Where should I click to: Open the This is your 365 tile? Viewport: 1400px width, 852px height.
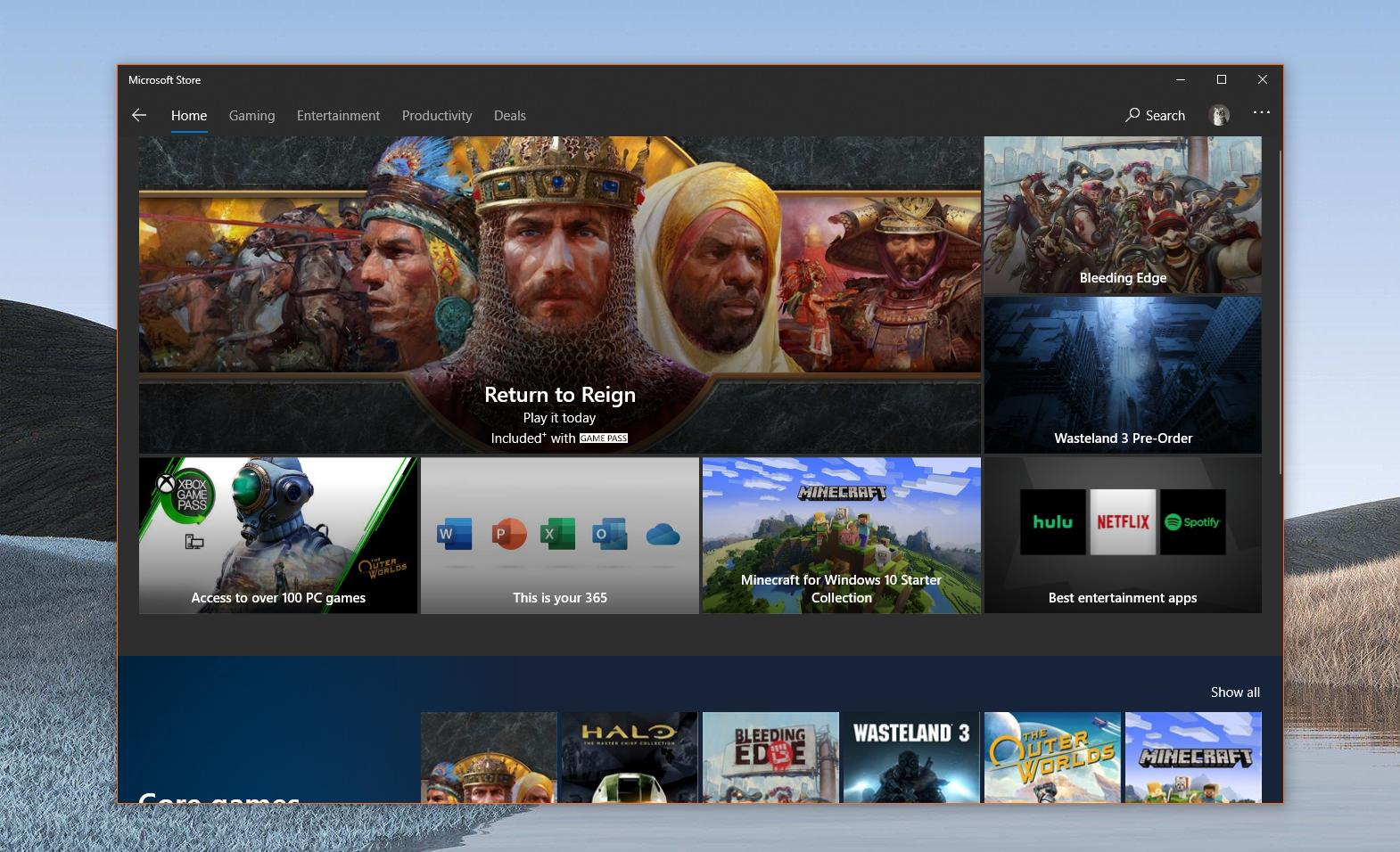560,536
